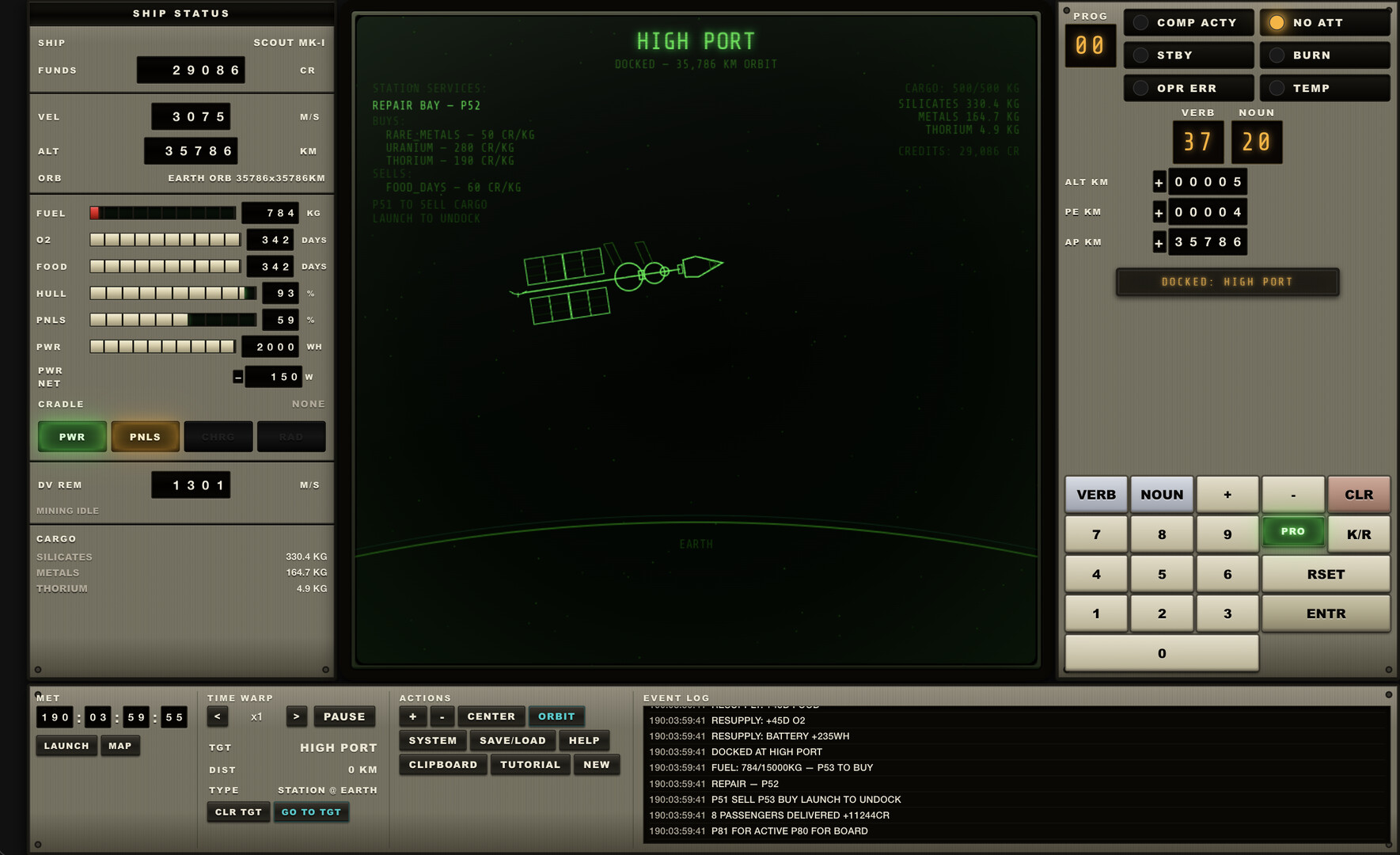The image size is (1400, 855).
Task: Toggle the green PWR switch
Action: click(72, 437)
